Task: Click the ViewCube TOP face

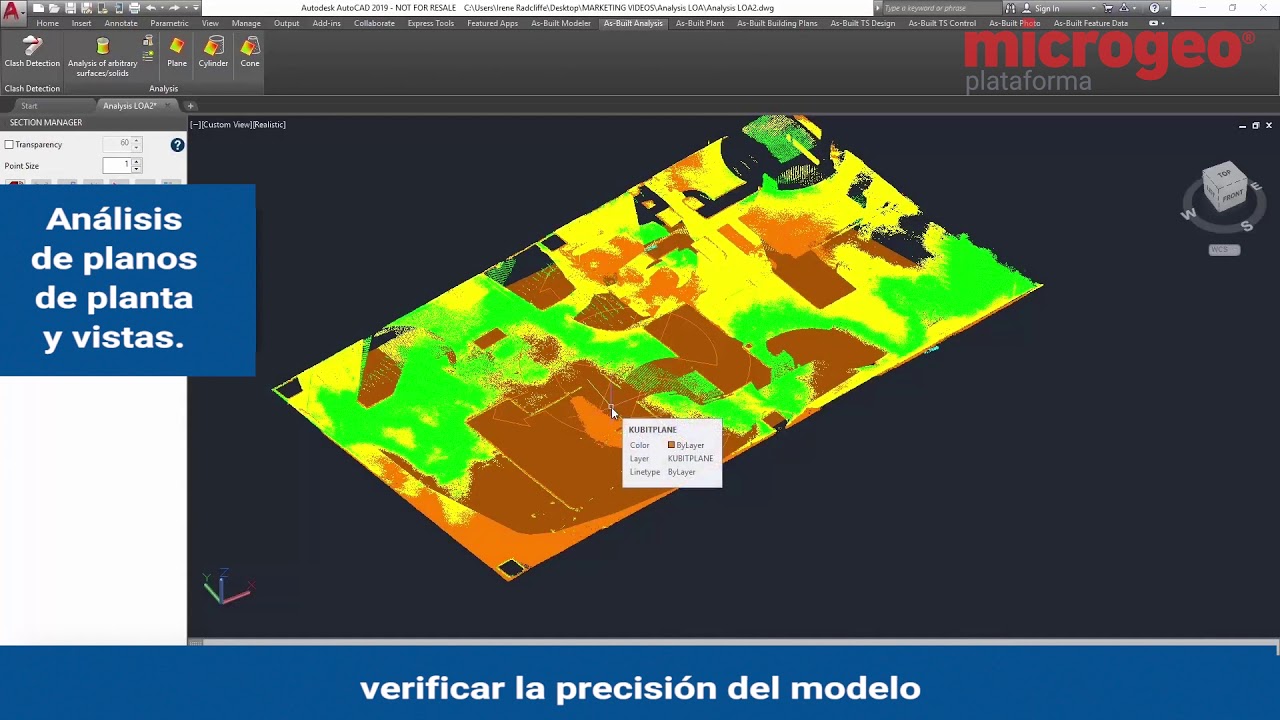Action: 1224,176
